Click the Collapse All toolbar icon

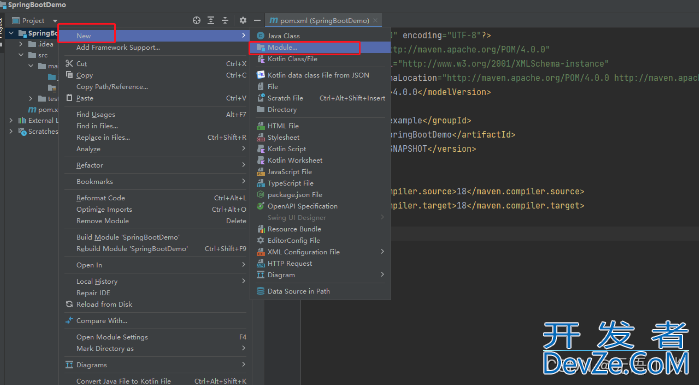tap(225, 20)
